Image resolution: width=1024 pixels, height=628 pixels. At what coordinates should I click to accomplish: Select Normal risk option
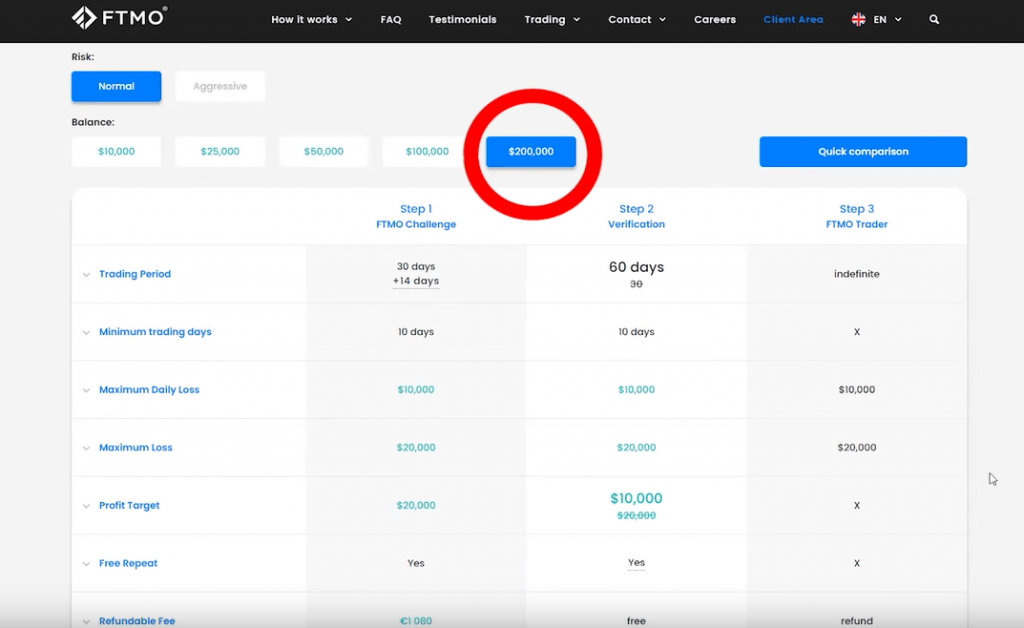[x=116, y=86]
